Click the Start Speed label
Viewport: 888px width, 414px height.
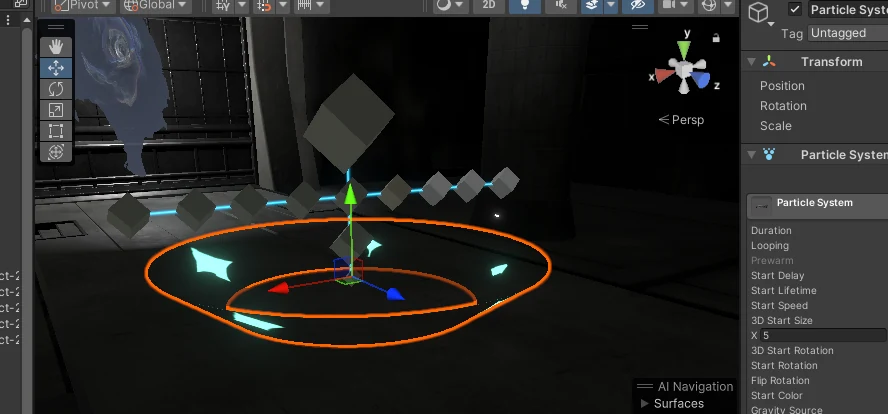pos(779,306)
